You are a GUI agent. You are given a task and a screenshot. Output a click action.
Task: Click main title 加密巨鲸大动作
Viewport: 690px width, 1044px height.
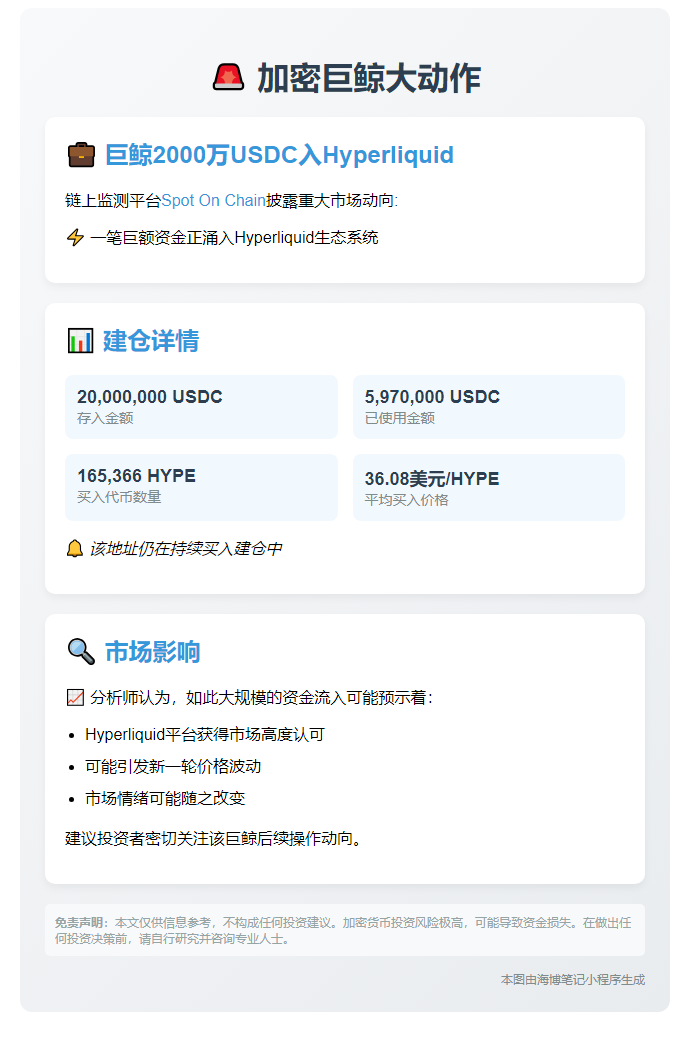tap(368, 78)
